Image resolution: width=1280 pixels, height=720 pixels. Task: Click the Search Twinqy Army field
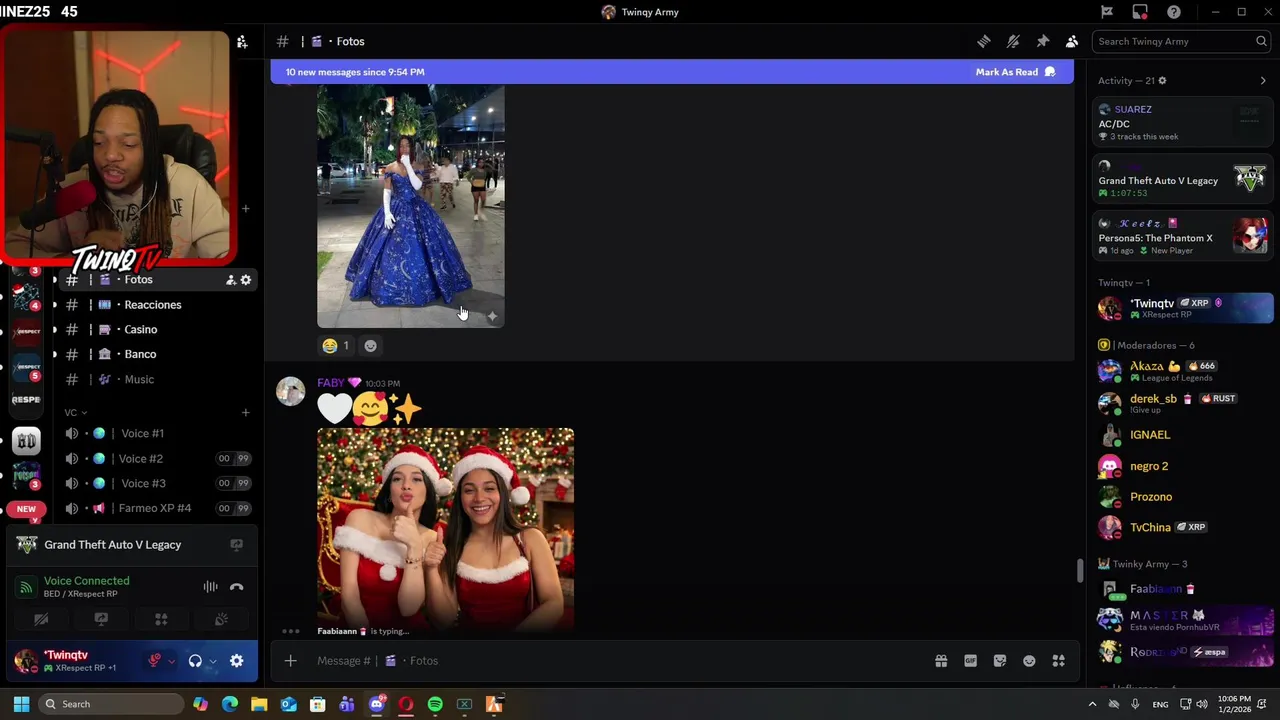click(1181, 41)
